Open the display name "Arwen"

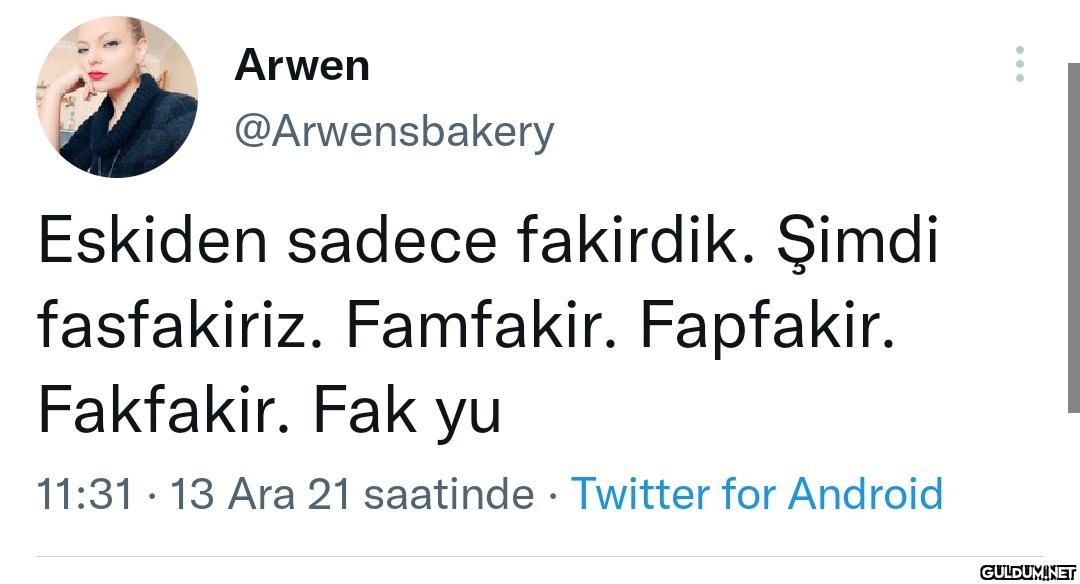(302, 66)
